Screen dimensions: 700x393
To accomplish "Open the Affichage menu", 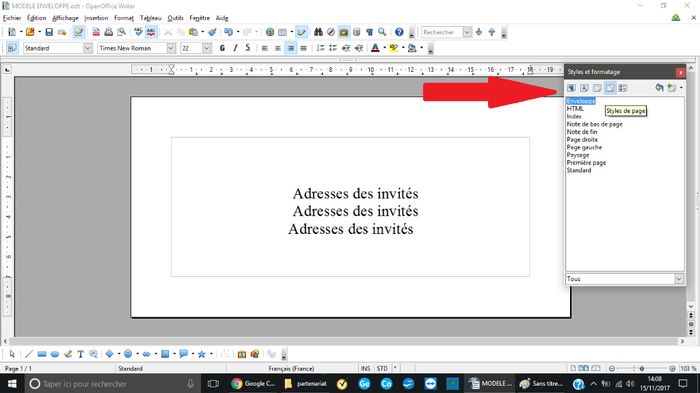I will point(65,18).
